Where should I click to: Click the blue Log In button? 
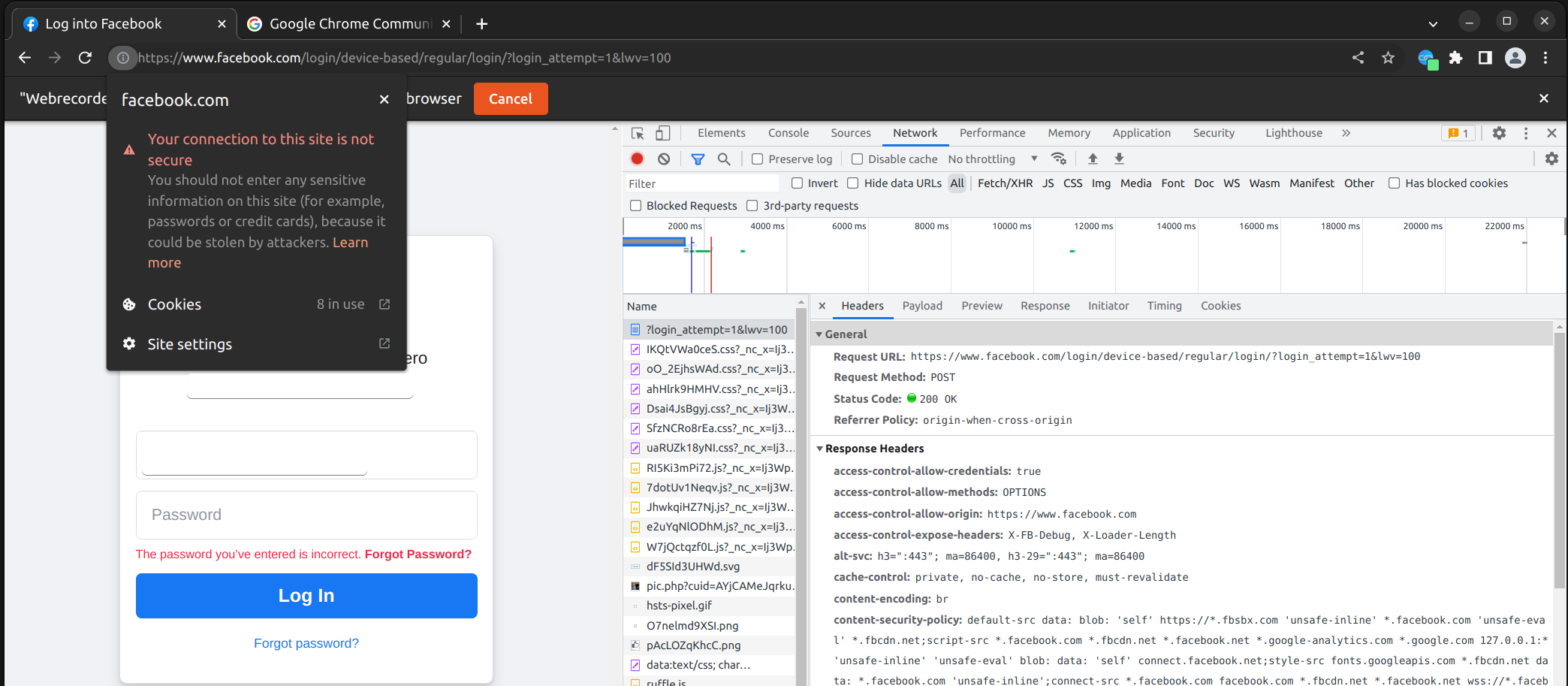(x=306, y=596)
